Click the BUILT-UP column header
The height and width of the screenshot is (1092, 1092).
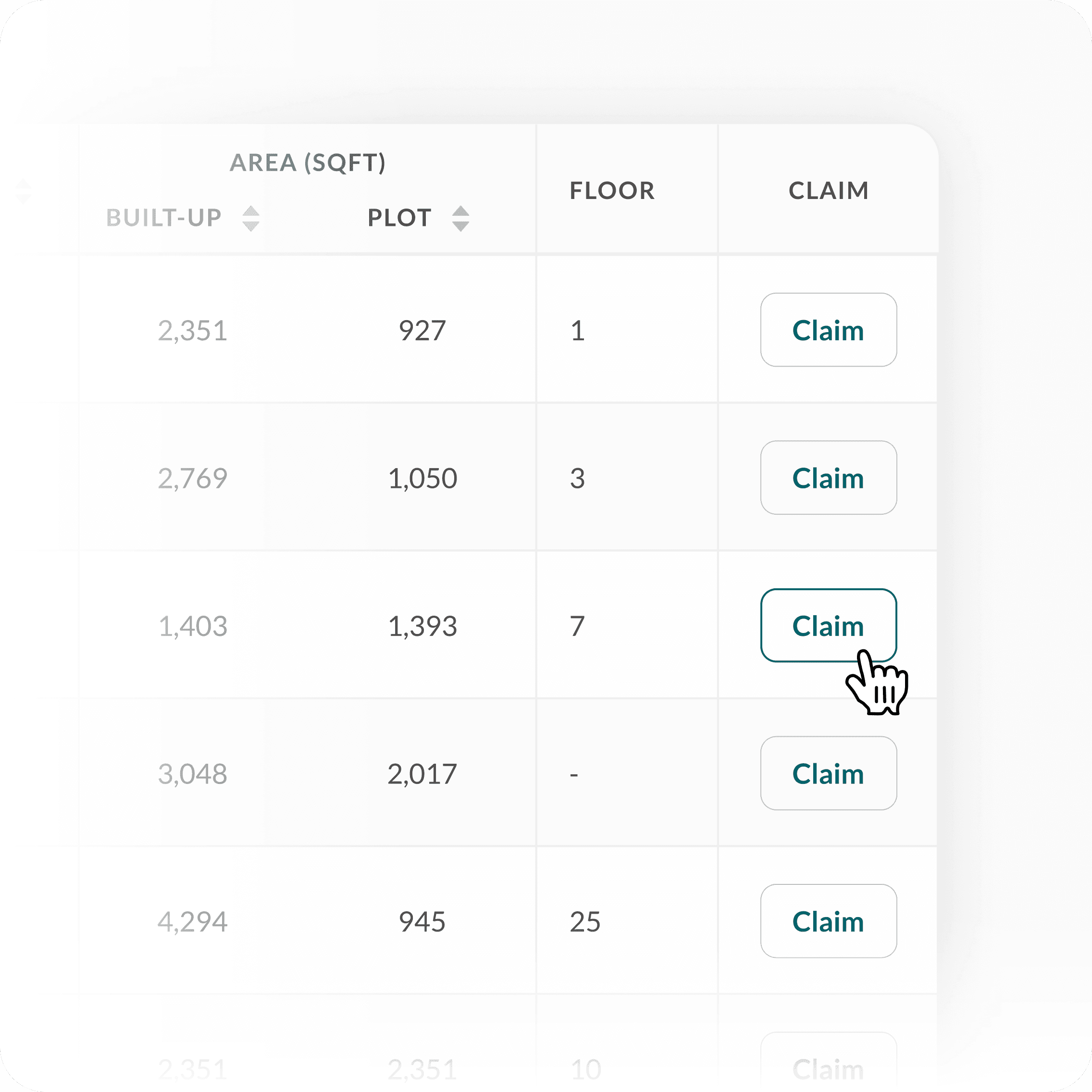coord(164,218)
